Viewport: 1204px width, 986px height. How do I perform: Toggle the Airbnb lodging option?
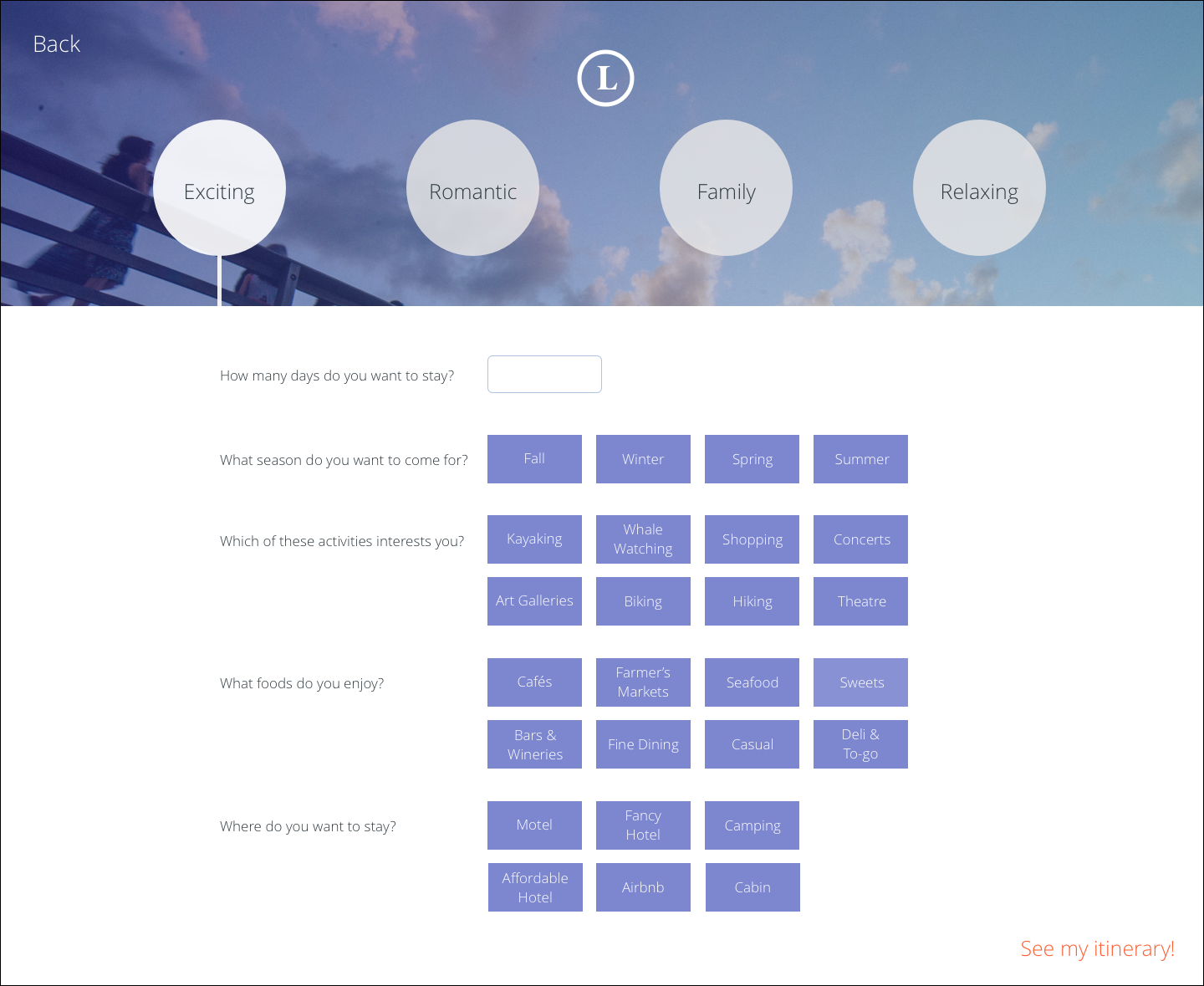[x=643, y=887]
